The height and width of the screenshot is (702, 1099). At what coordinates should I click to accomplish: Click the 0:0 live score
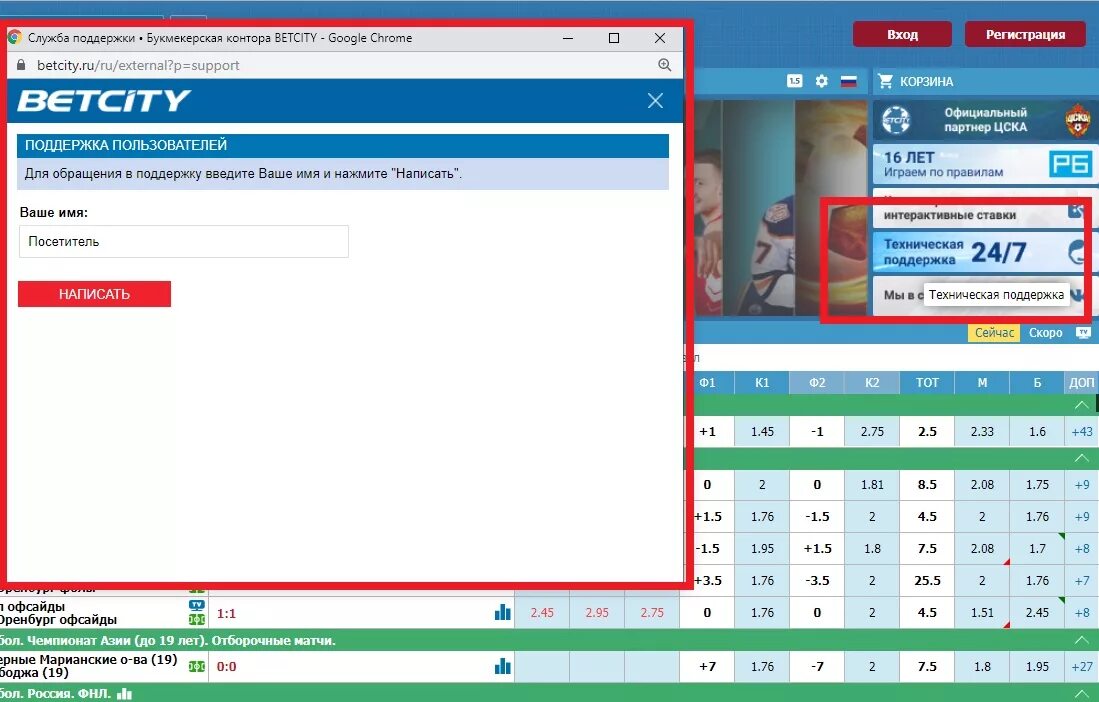226,667
